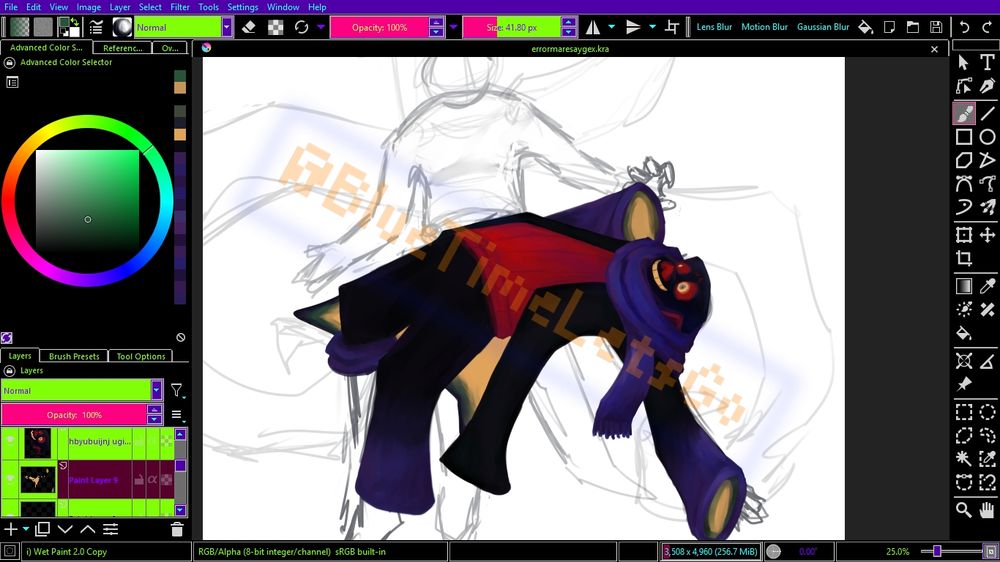The width and height of the screenshot is (1000, 562).
Task: Expand vertical mirror options arrow
Action: [x=652, y=27]
